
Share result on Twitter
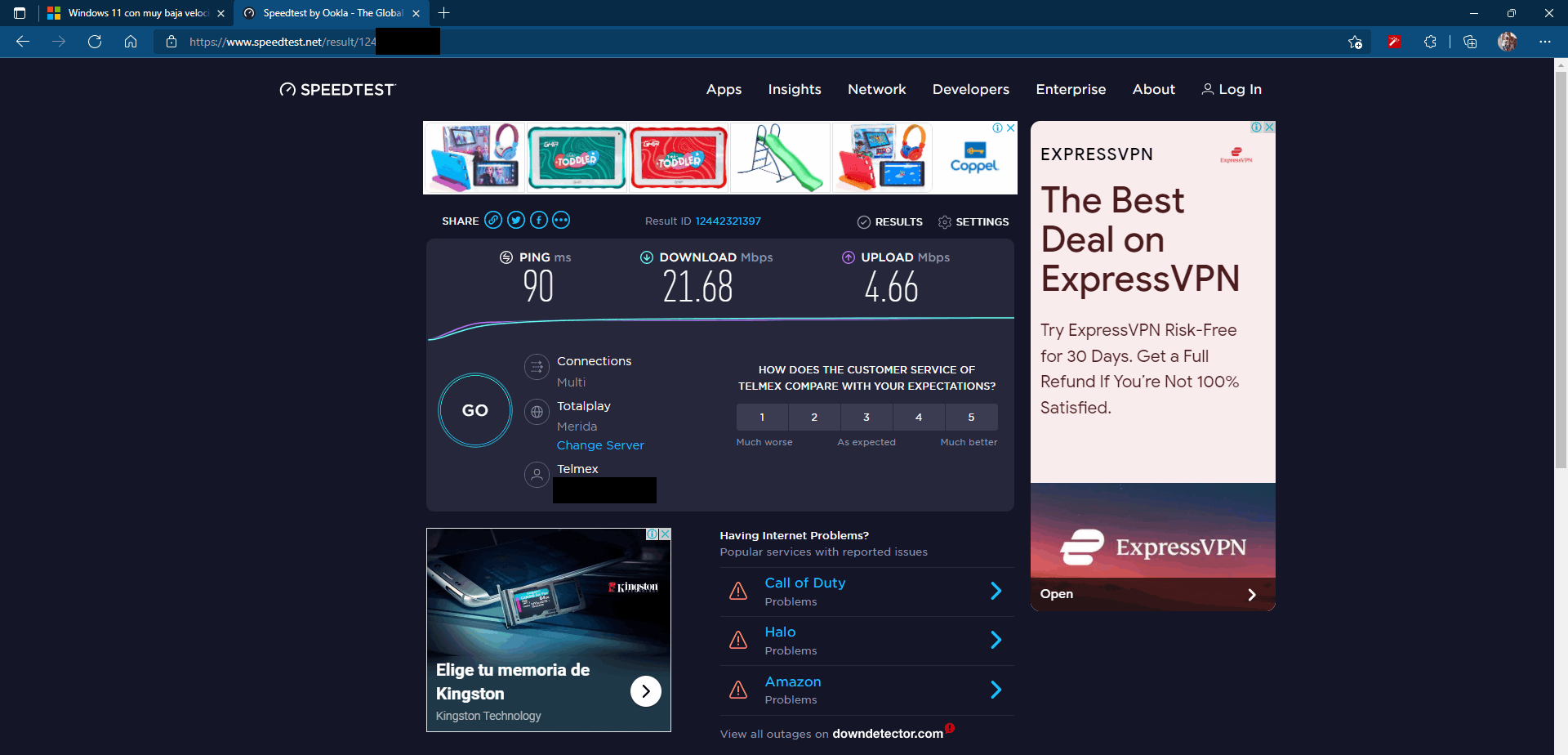[516, 220]
